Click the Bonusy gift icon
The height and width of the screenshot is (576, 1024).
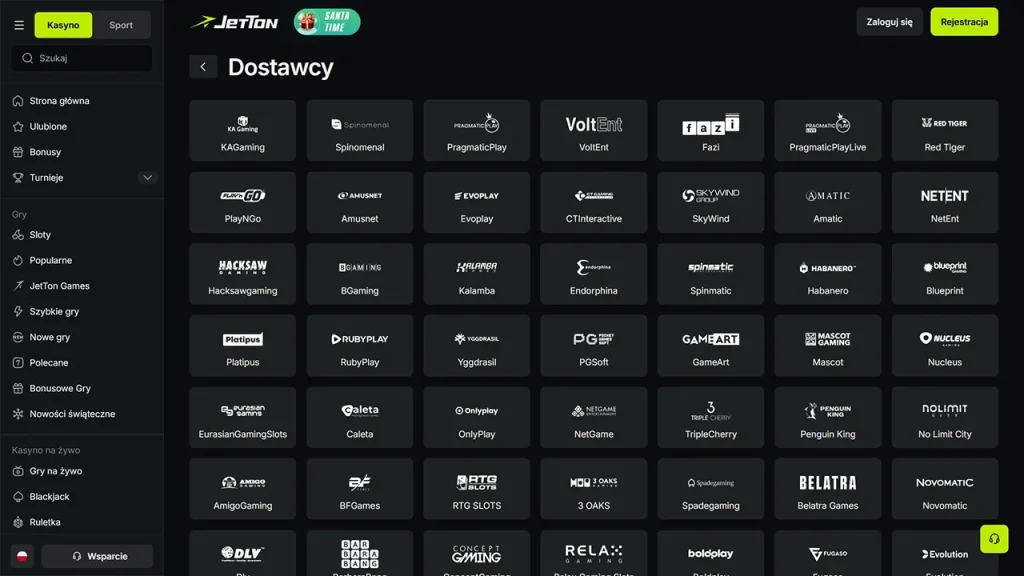click(x=18, y=152)
